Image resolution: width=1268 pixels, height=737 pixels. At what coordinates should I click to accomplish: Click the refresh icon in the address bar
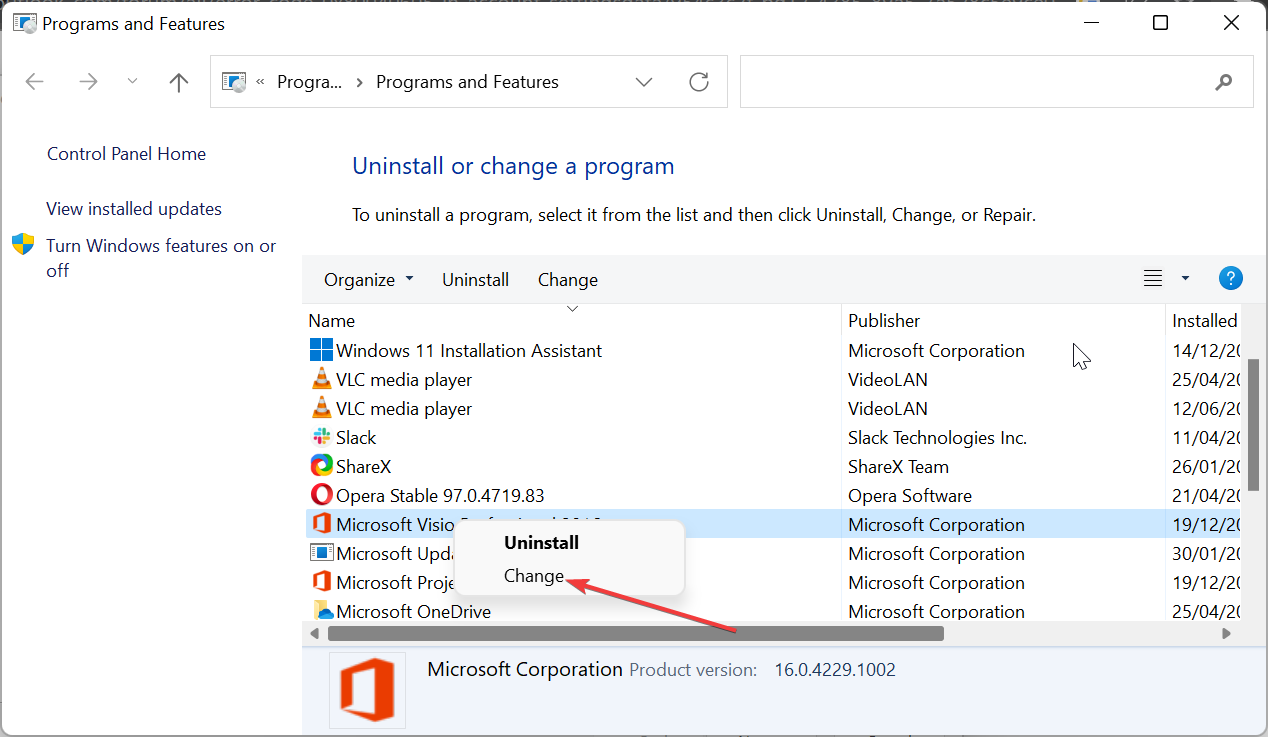[698, 81]
